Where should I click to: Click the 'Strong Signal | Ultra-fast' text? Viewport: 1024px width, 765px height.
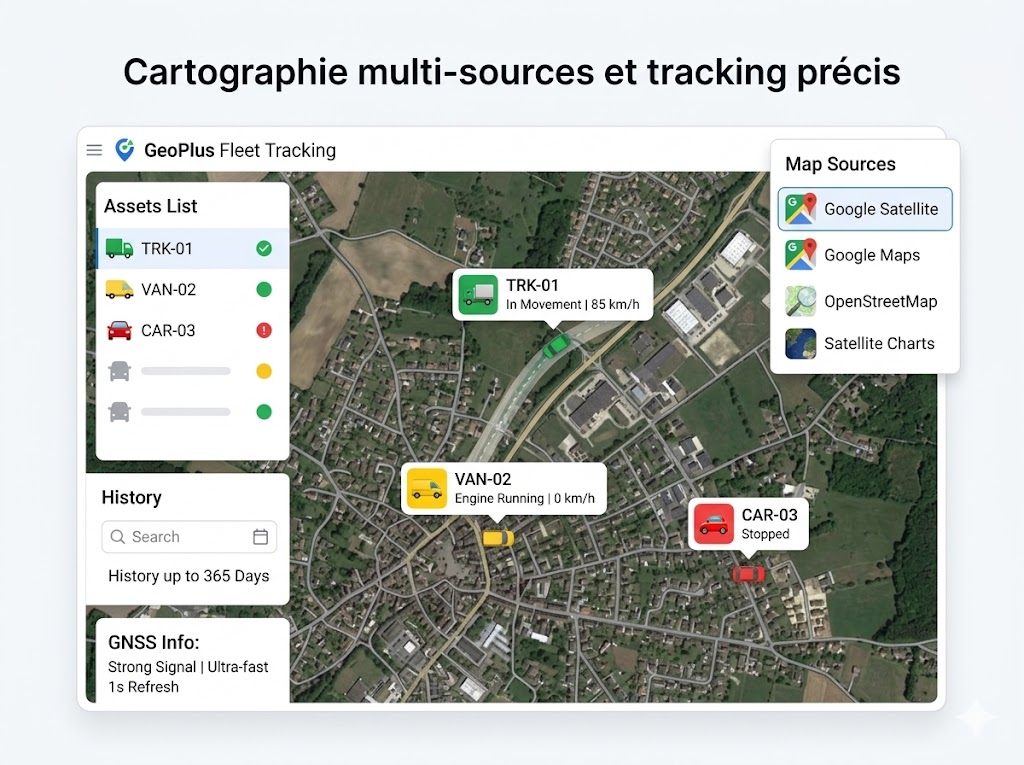188,667
